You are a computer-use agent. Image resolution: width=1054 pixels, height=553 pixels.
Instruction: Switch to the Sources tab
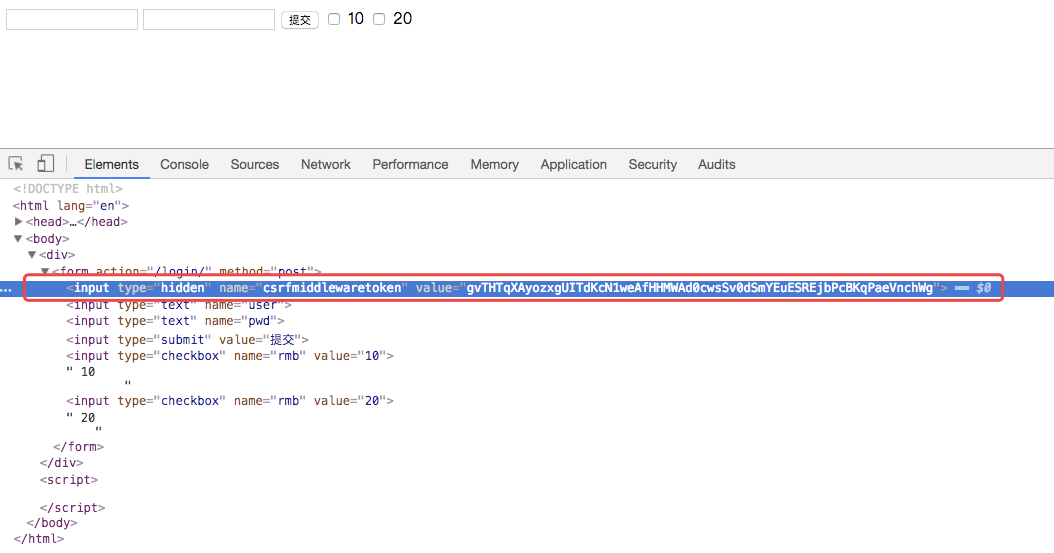(x=255, y=165)
